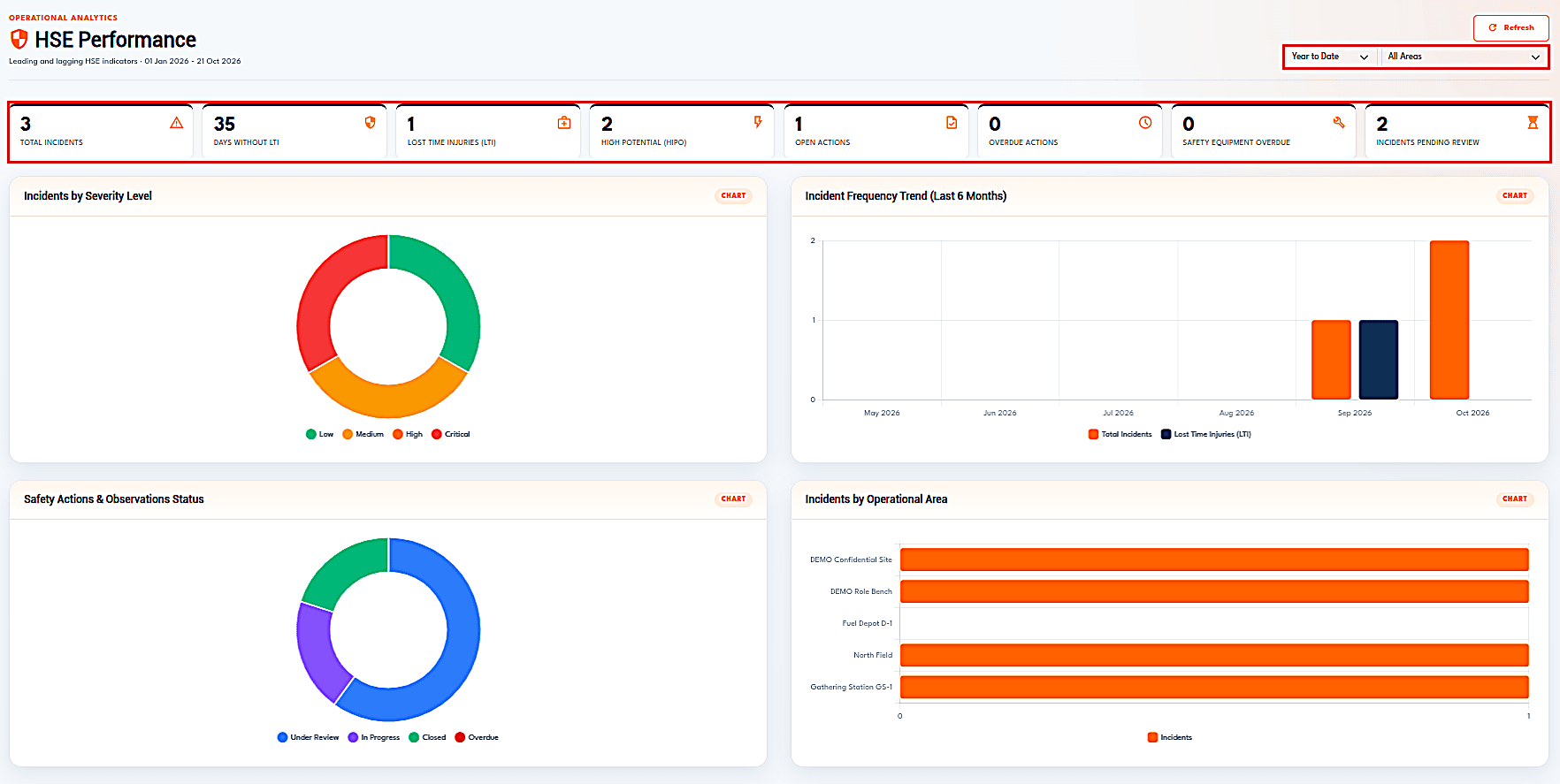This screenshot has height=784, width=1560.
Task: Toggle the Medium severity legend item
Action: (363, 434)
